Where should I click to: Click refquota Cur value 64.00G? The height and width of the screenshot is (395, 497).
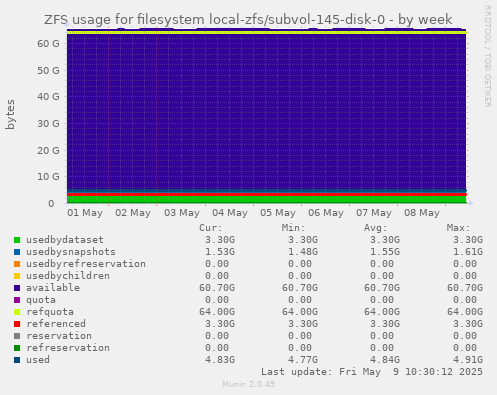click(x=217, y=312)
